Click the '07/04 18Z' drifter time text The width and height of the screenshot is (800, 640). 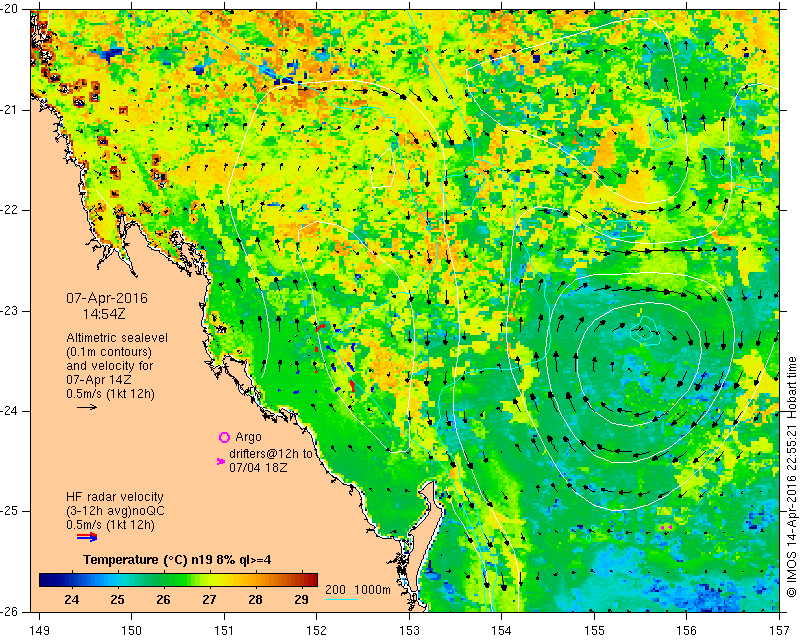click(258, 467)
